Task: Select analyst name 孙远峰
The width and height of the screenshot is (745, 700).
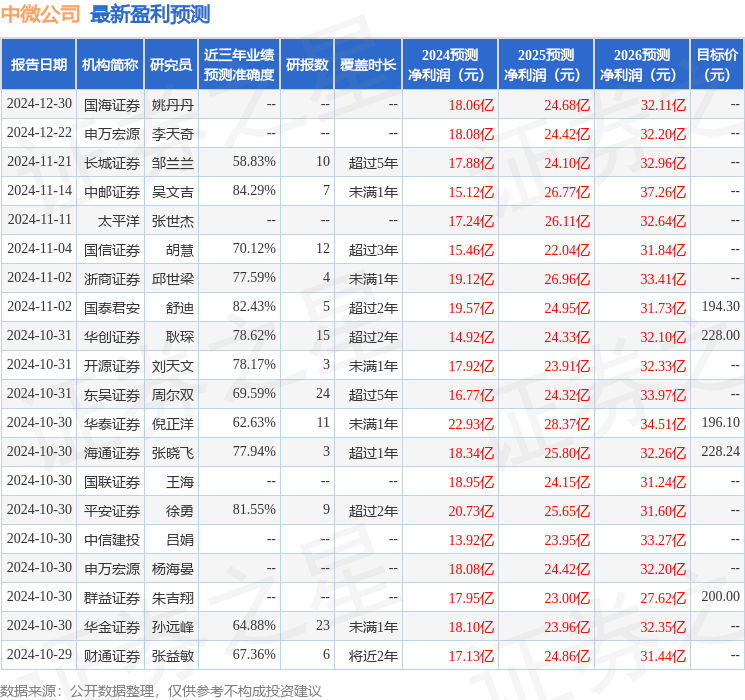Action: click(x=173, y=627)
